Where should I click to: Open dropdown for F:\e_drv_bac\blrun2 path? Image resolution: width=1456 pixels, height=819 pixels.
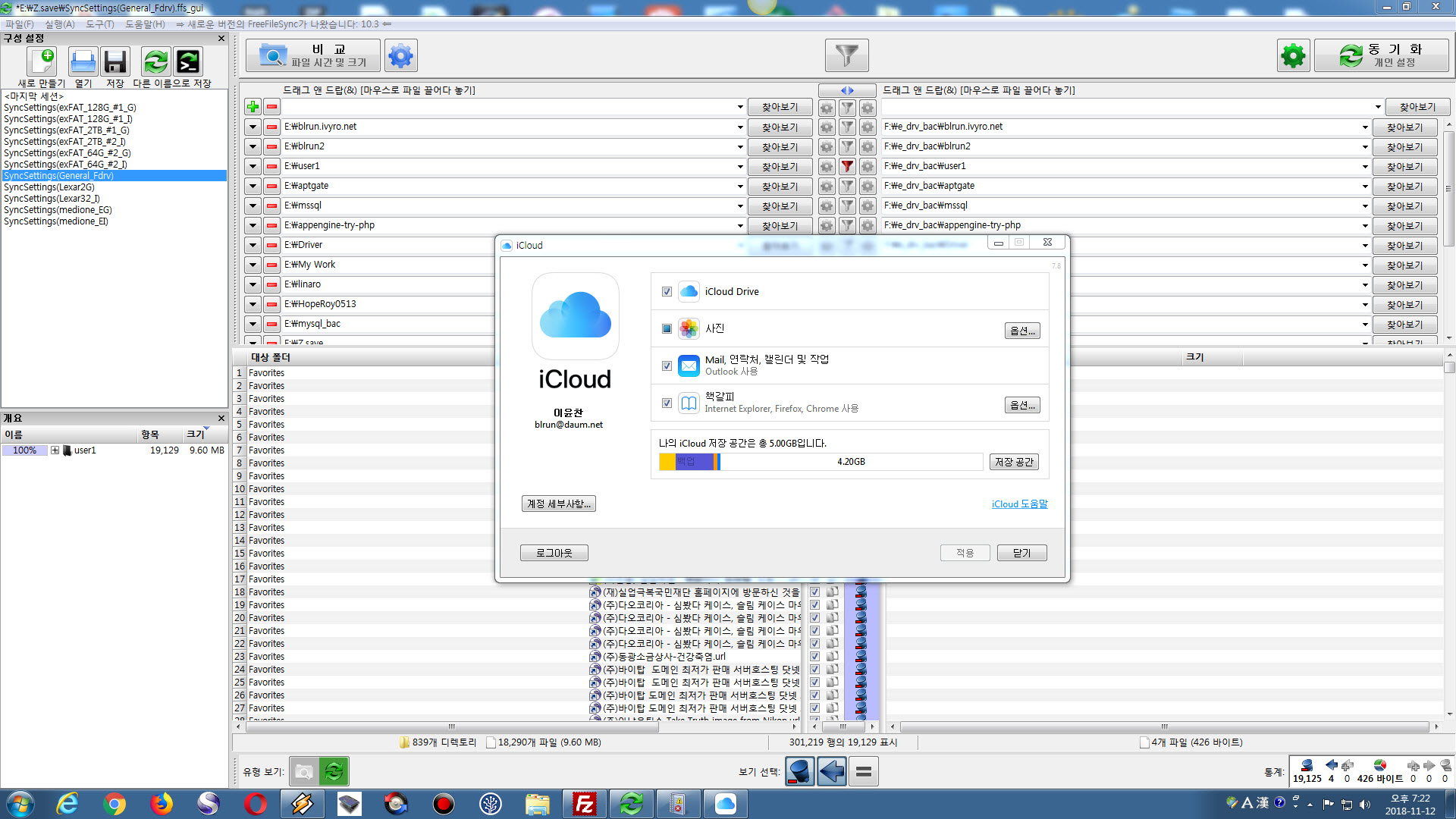point(1365,146)
